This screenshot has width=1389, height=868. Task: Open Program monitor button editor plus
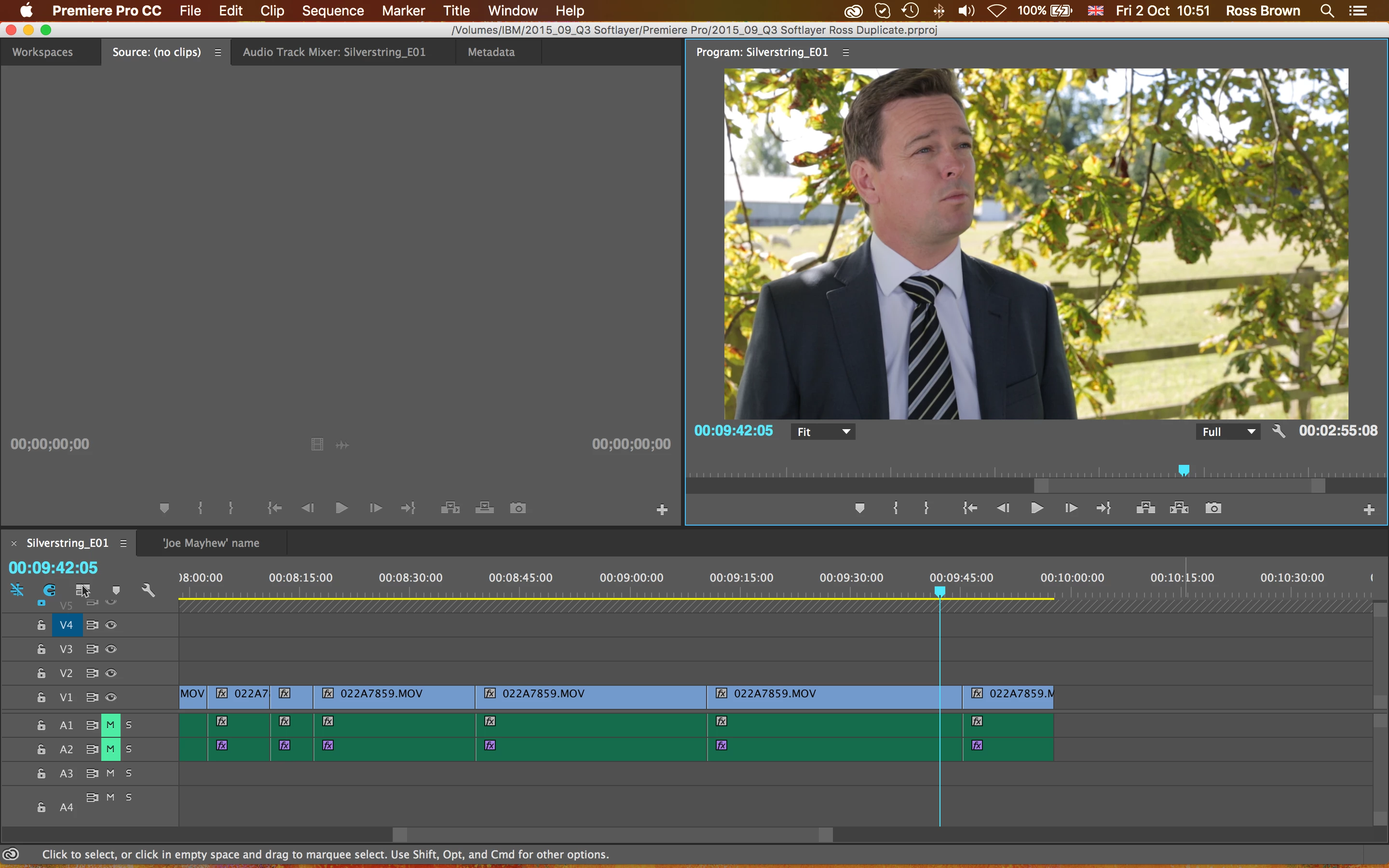[x=1369, y=509]
